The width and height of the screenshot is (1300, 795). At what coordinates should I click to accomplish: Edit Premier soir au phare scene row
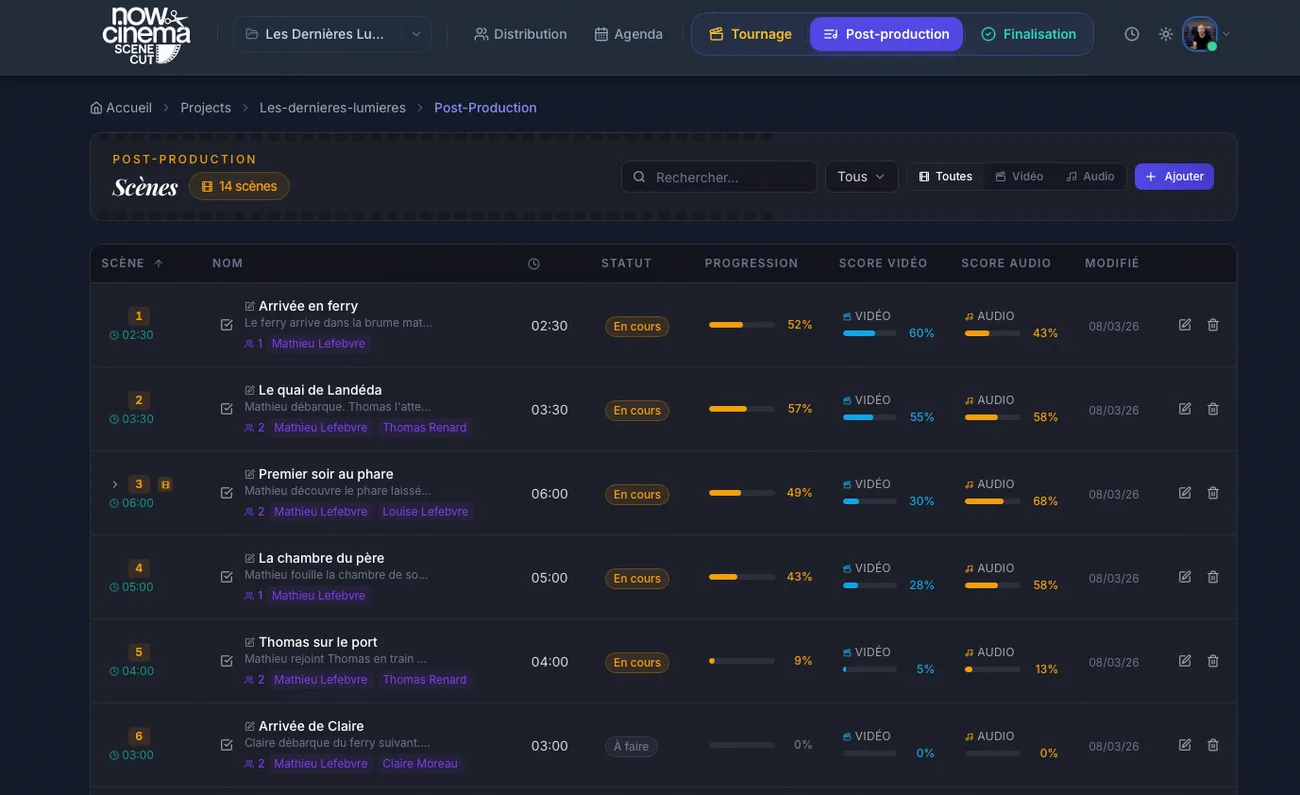(1185, 493)
